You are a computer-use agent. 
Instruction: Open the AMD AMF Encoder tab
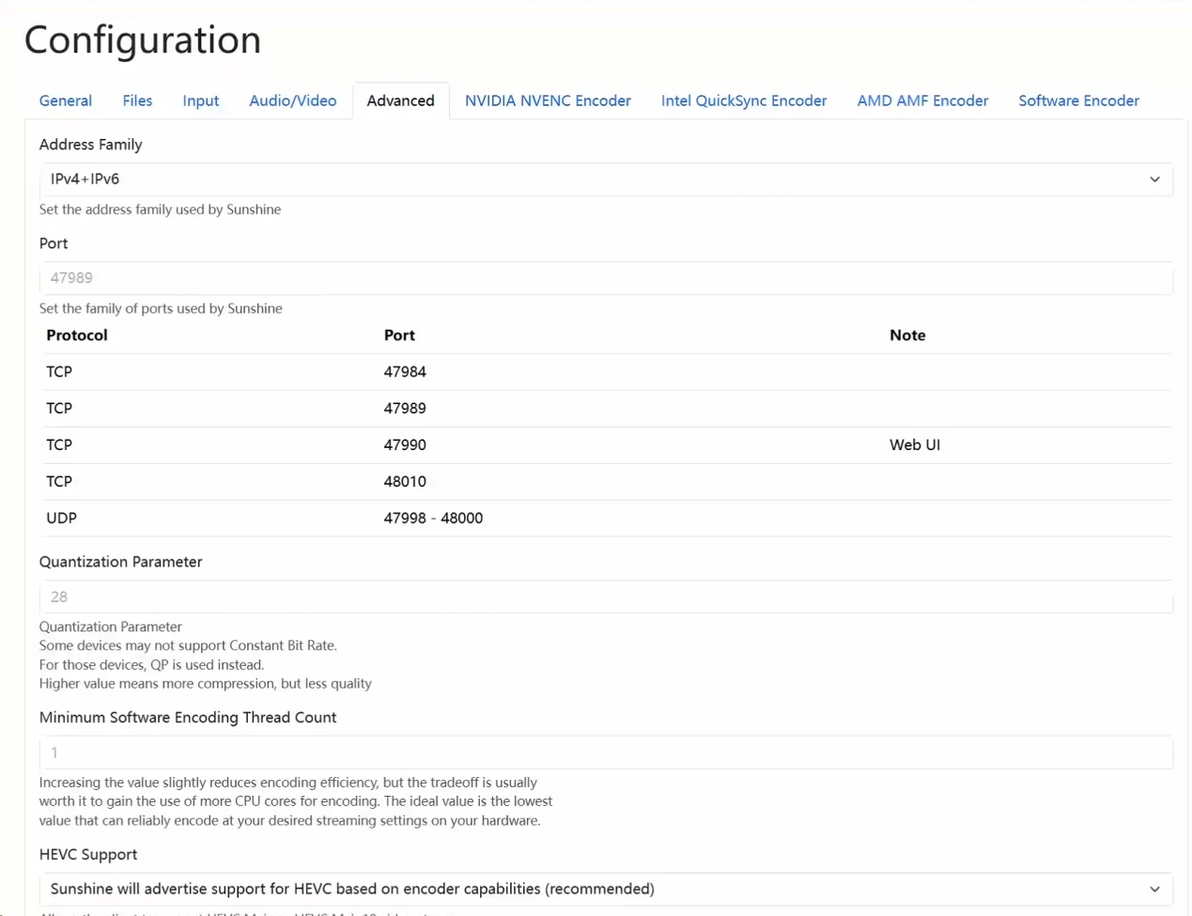(922, 101)
